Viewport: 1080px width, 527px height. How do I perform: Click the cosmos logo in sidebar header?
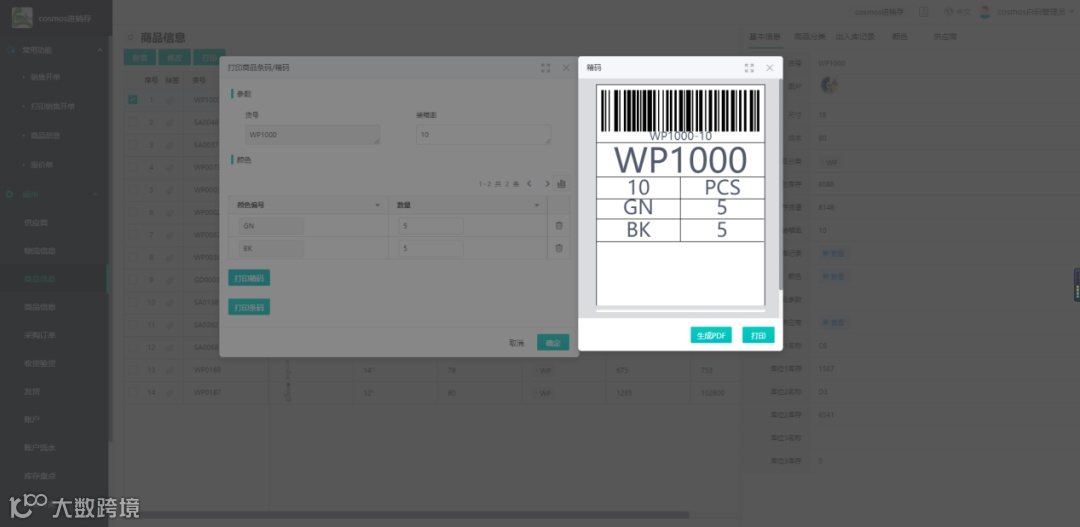tap(22, 18)
